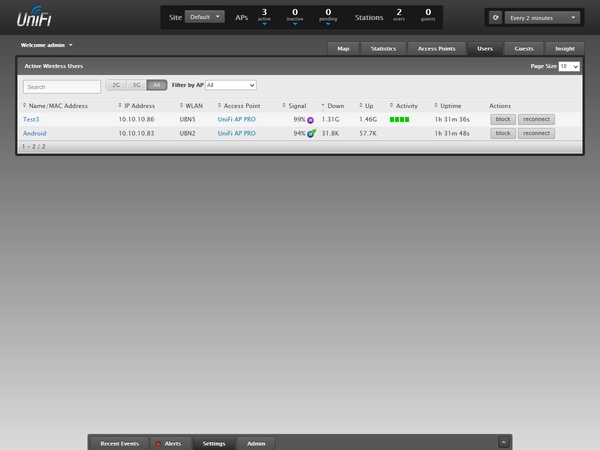Switch to the Guests tab
Viewport: 600px width, 450px height.
tap(524, 49)
